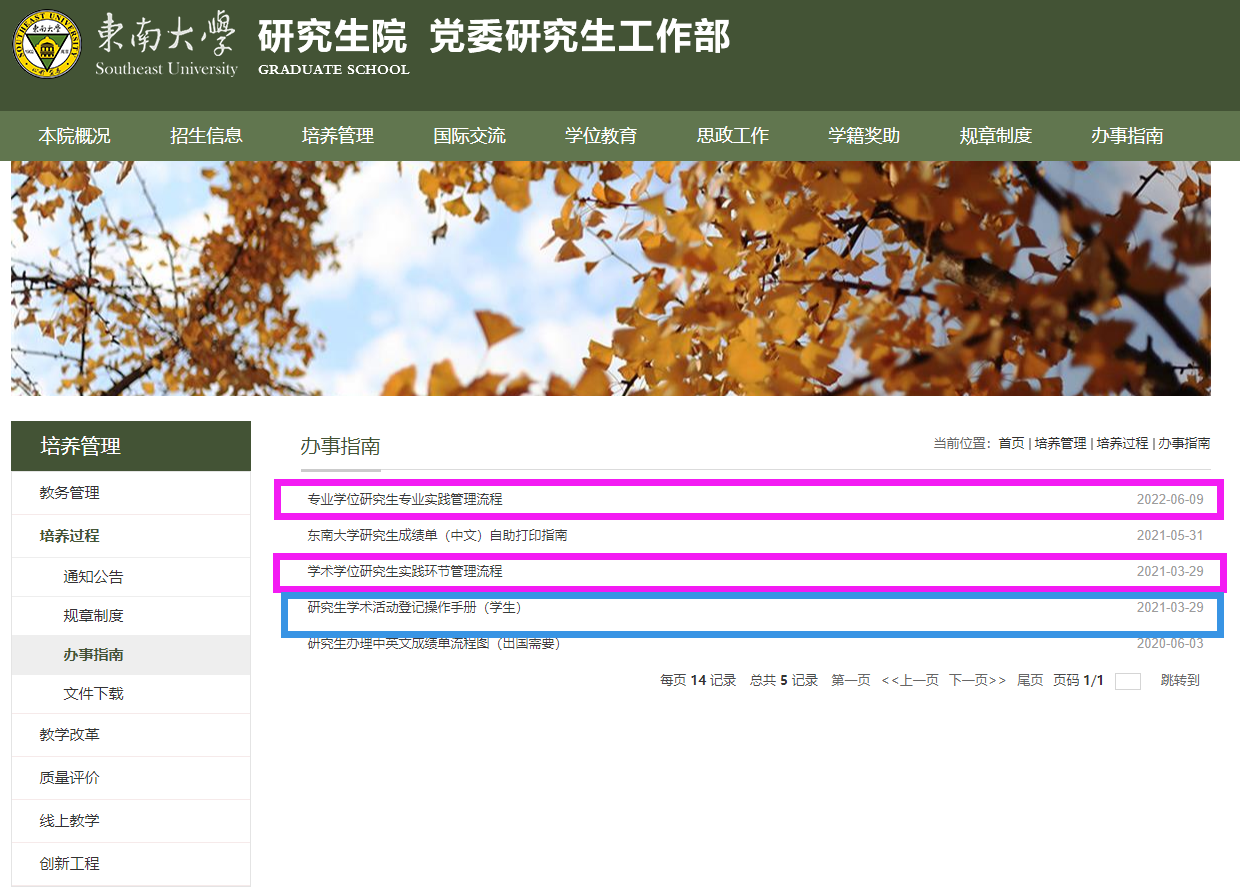Go to 国际交流 section
The height and width of the screenshot is (887, 1240).
coord(469,136)
